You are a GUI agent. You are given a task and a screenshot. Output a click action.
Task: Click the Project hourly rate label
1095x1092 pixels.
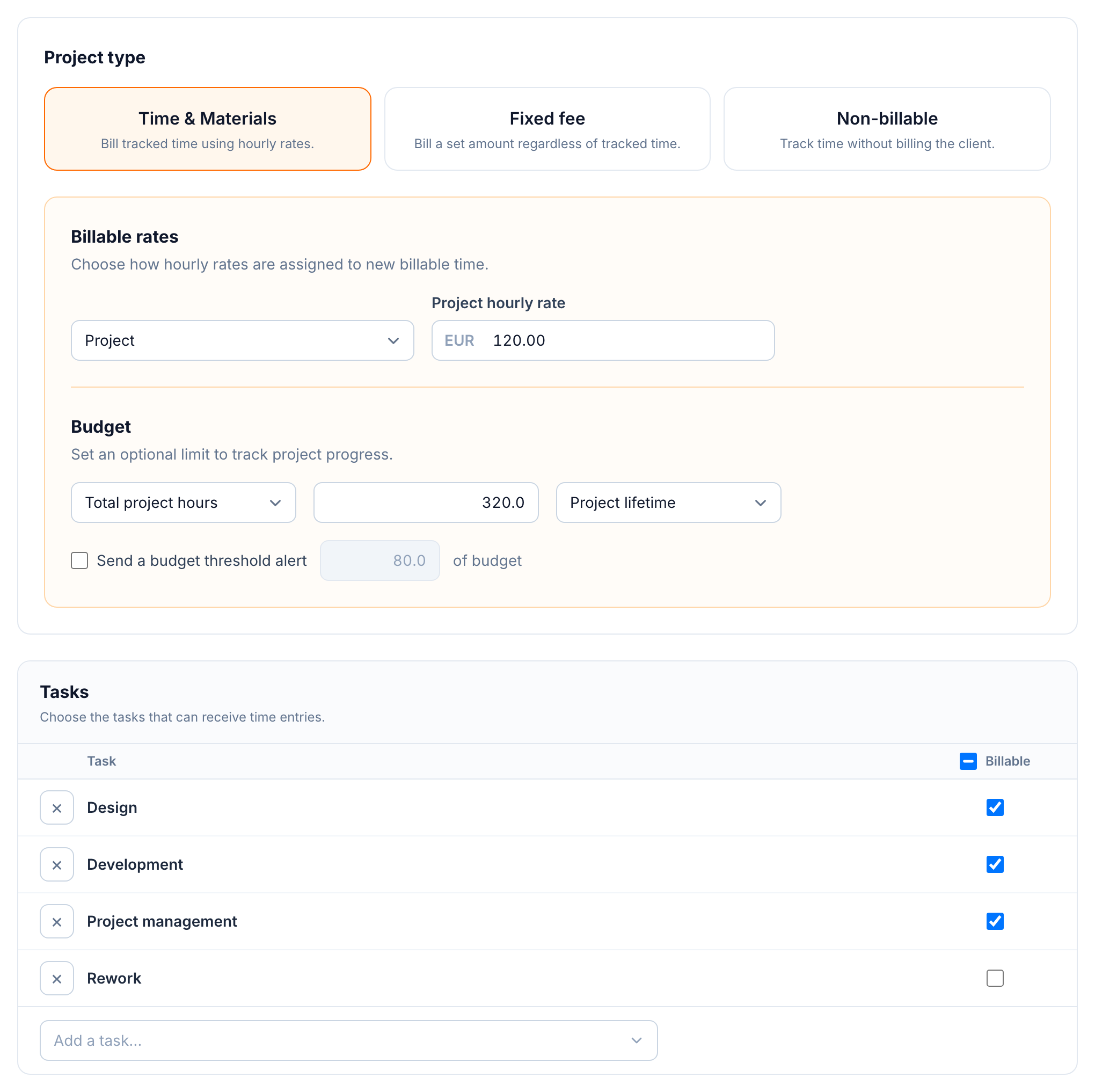click(x=498, y=303)
